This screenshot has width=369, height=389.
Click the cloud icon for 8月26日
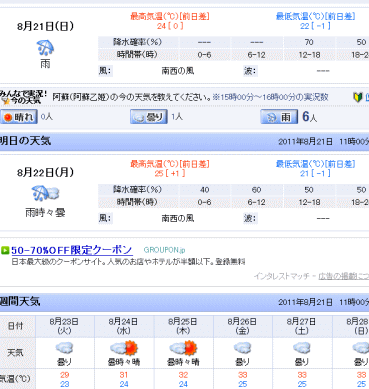[x=242, y=349]
